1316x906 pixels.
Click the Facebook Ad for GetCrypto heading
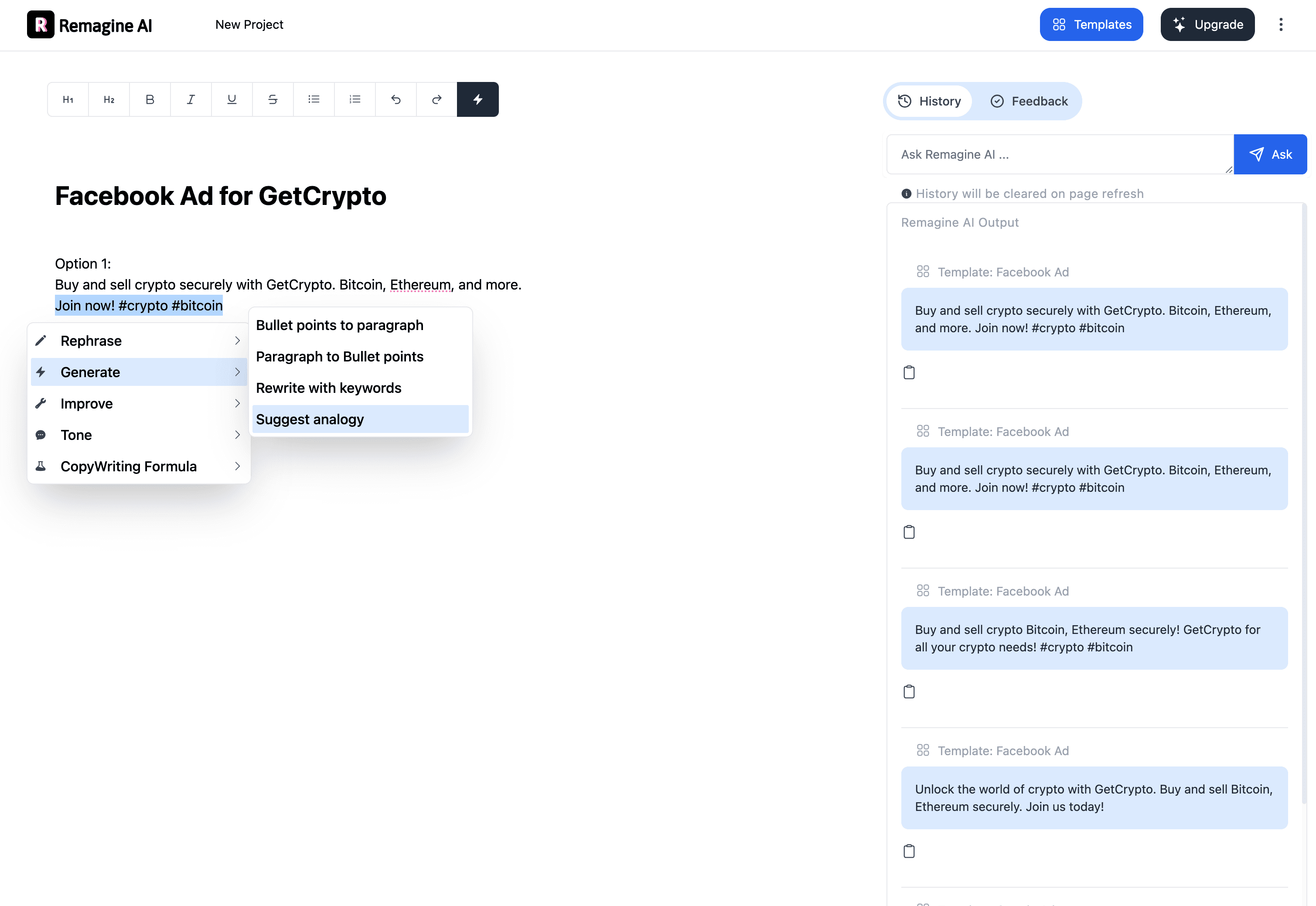[221, 196]
